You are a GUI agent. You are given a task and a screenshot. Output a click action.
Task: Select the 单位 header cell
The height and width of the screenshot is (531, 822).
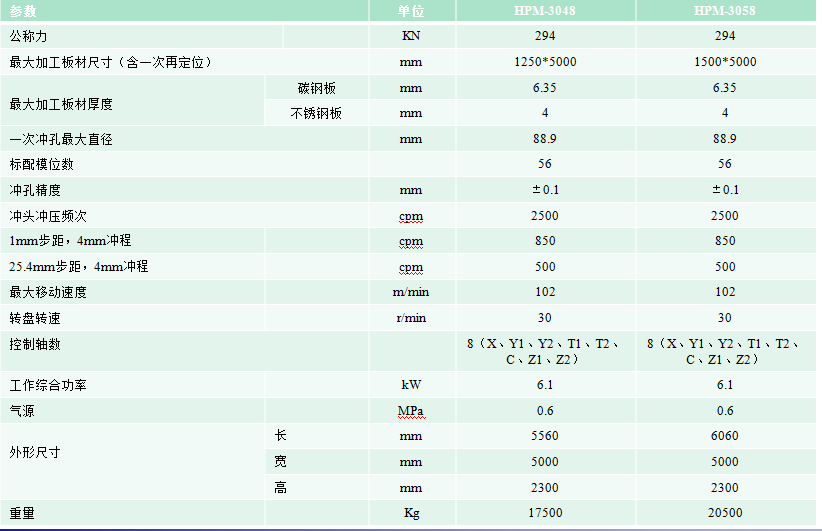[x=410, y=11]
